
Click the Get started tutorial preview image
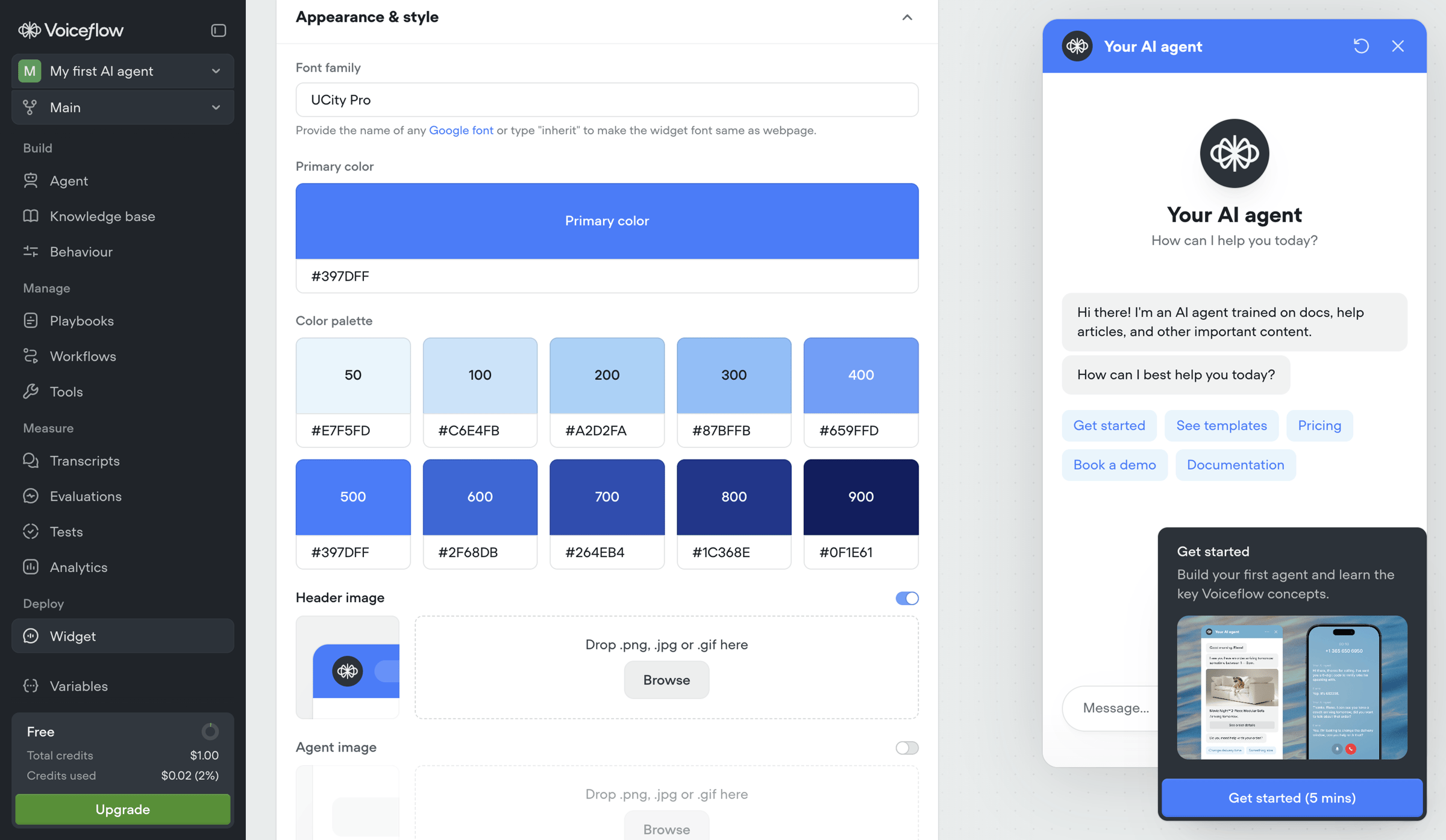[x=1292, y=687]
